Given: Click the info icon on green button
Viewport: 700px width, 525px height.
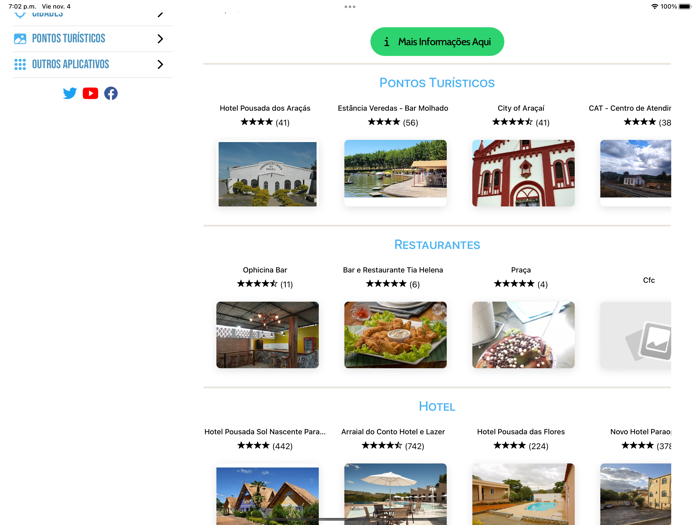Looking at the screenshot, I should pyautogui.click(x=387, y=42).
